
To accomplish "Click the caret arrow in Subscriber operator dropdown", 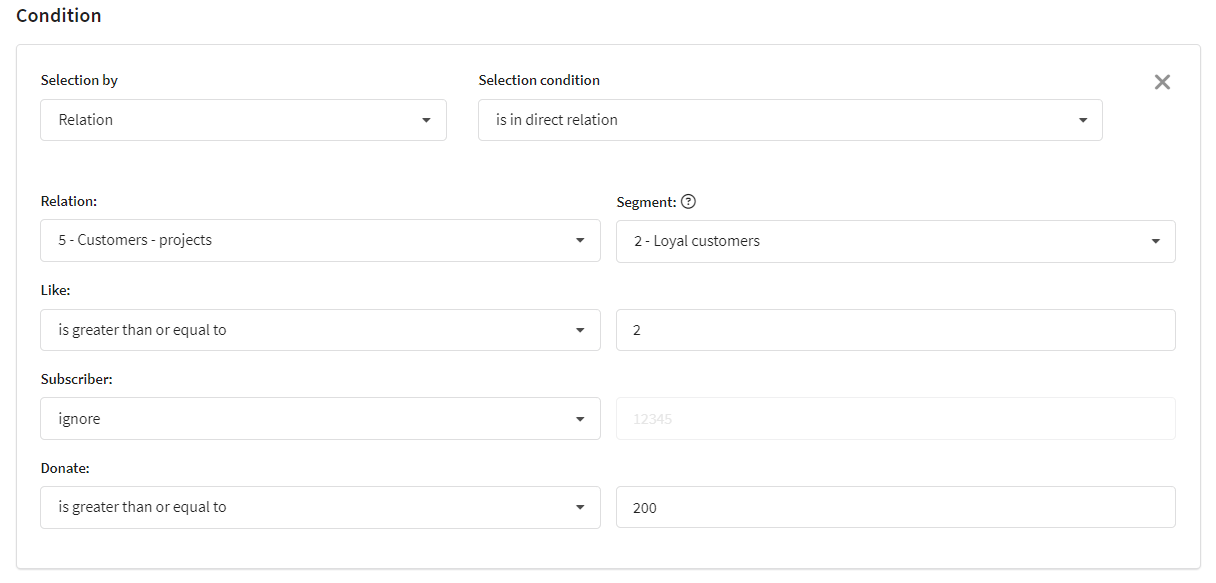I will pos(580,419).
